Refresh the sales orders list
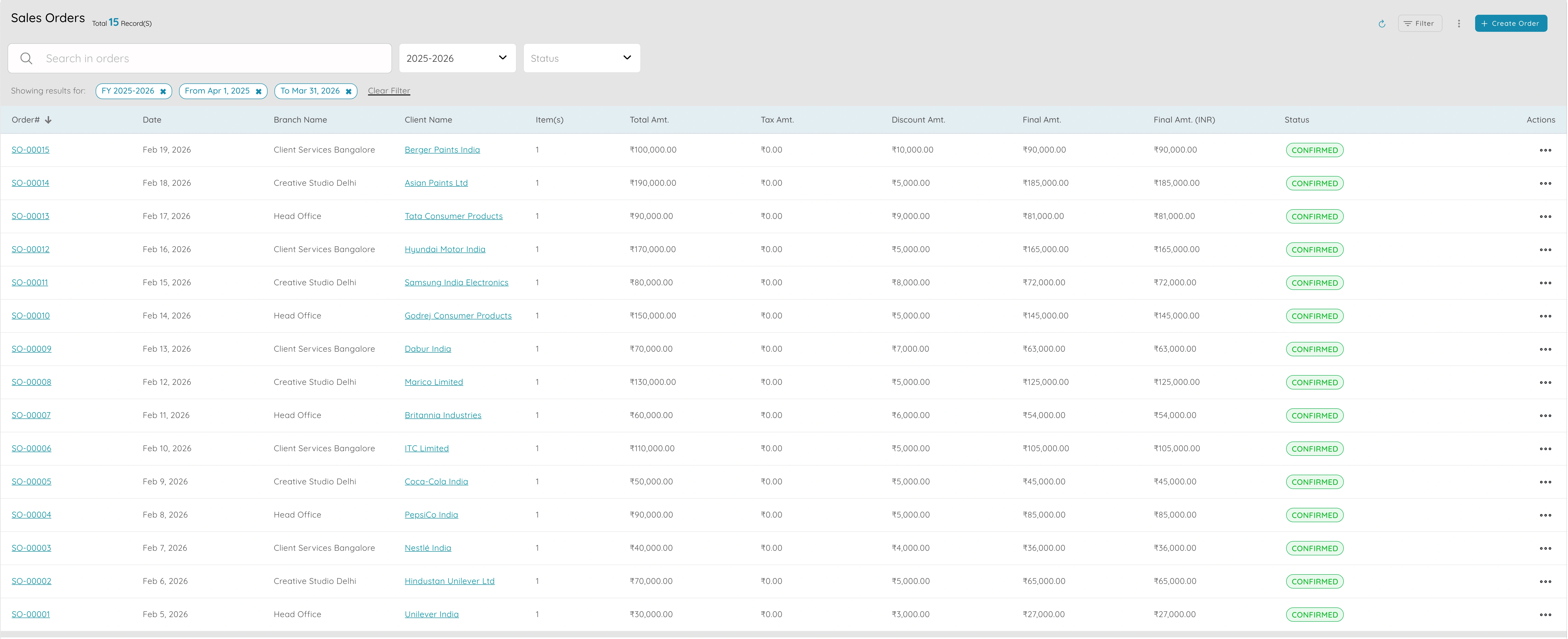1568x639 pixels. pyautogui.click(x=1382, y=23)
